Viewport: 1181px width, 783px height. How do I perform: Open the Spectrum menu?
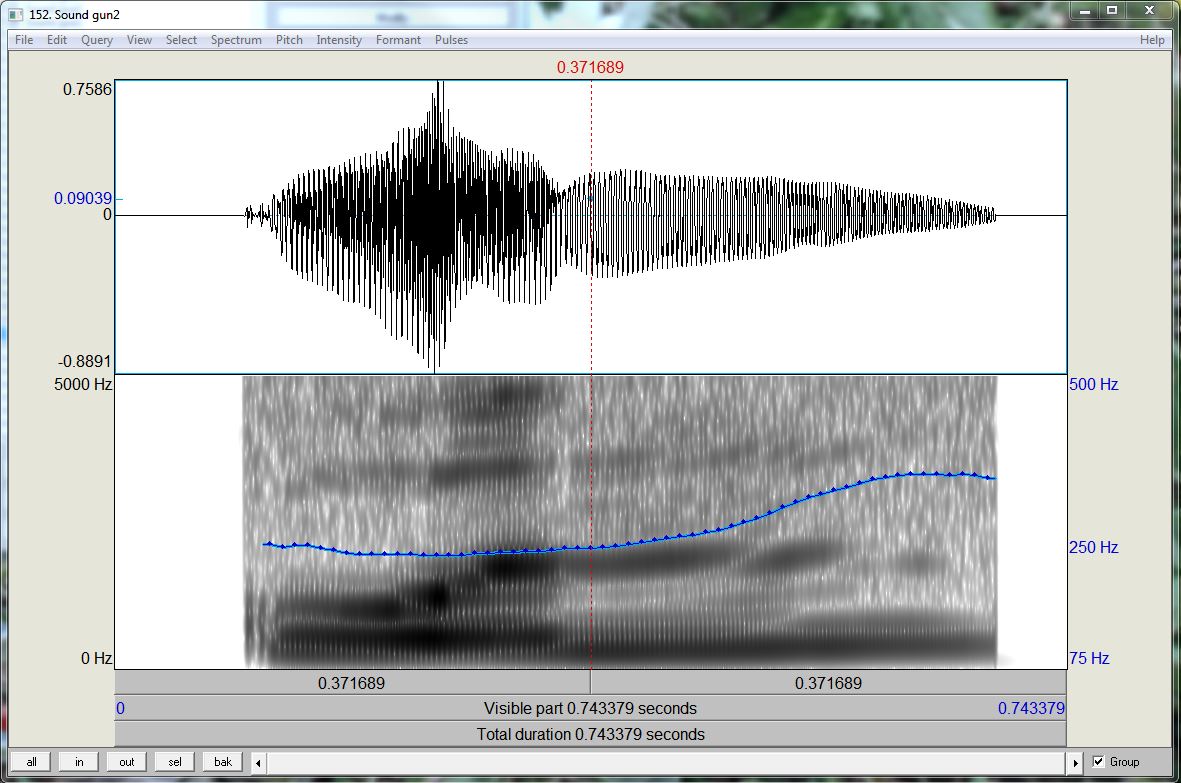(237, 40)
